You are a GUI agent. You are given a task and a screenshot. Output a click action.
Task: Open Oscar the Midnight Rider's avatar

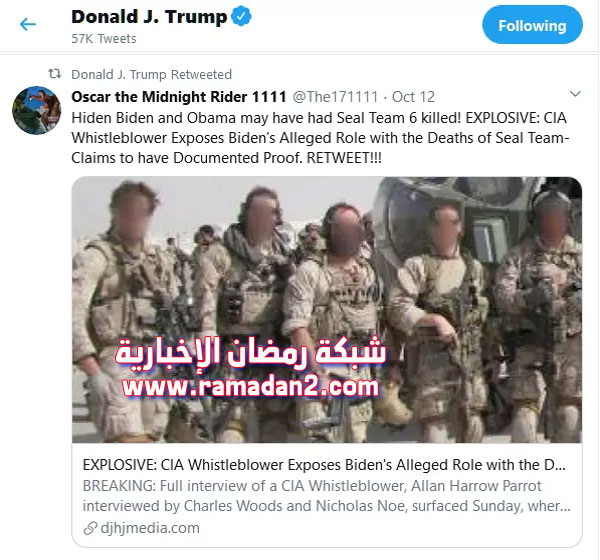pos(36,110)
